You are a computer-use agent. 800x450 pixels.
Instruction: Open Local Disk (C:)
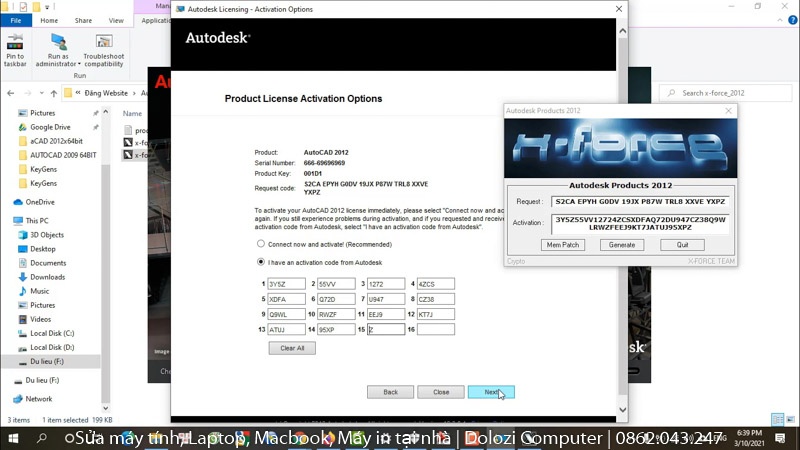click(x=52, y=333)
